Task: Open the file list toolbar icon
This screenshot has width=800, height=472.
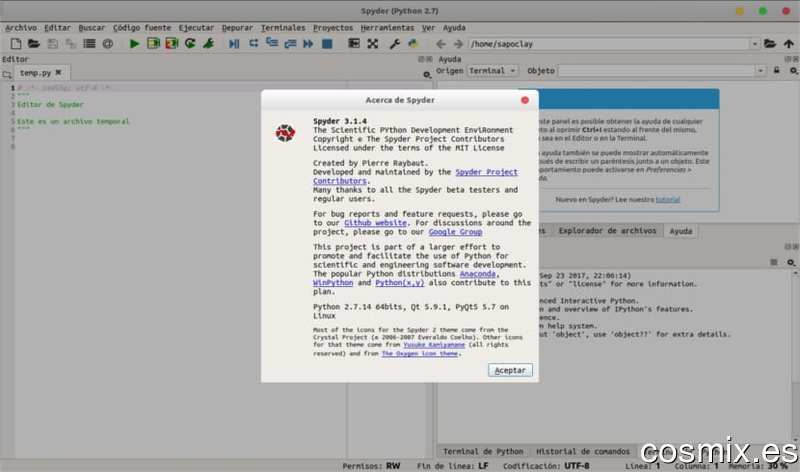Action: (x=89, y=44)
